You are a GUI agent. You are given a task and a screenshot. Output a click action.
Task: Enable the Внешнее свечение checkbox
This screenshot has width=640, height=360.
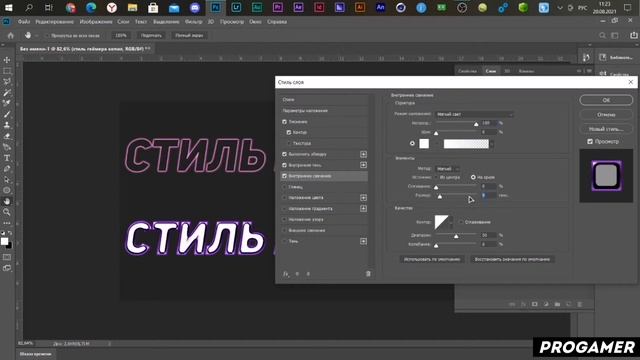click(284, 230)
